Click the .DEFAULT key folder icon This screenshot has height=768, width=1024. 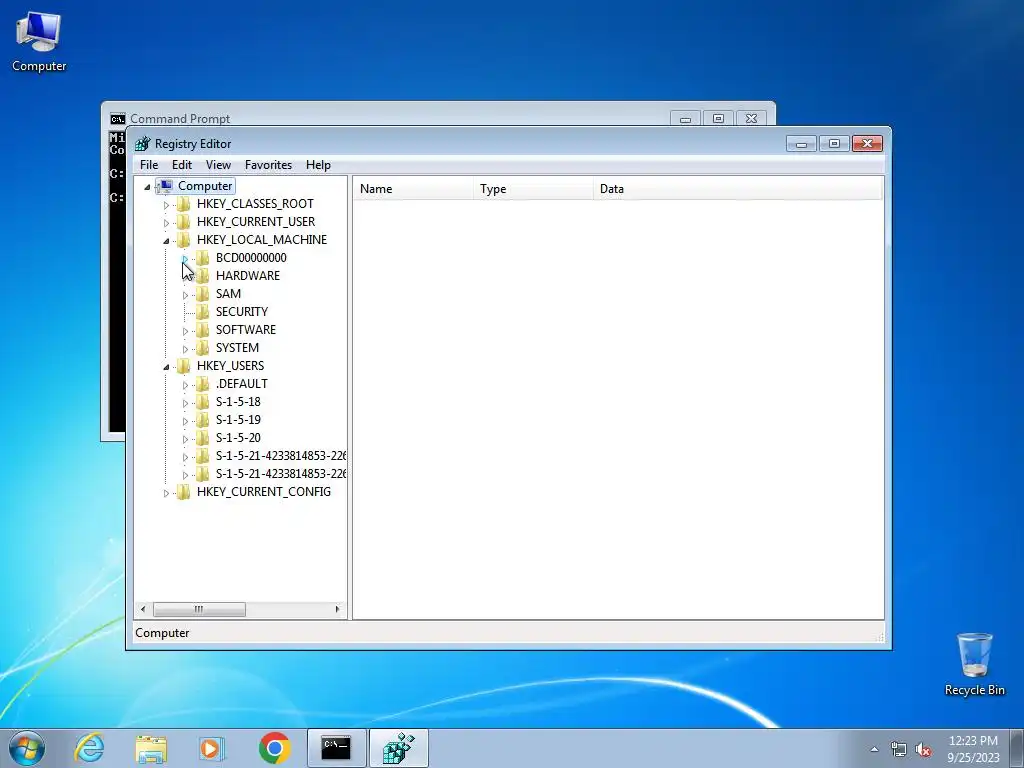203,383
